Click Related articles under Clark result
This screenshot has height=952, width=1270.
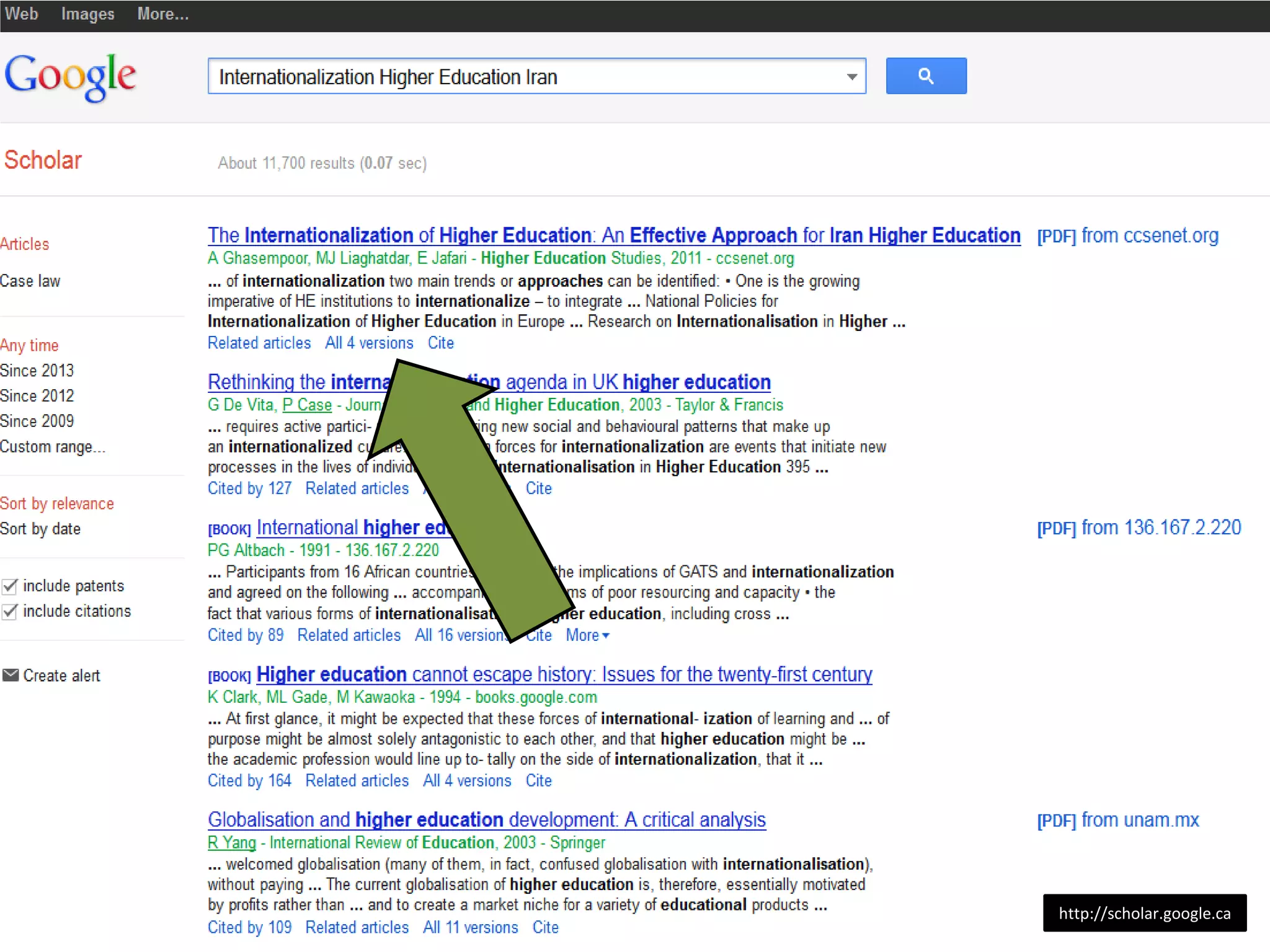point(357,781)
